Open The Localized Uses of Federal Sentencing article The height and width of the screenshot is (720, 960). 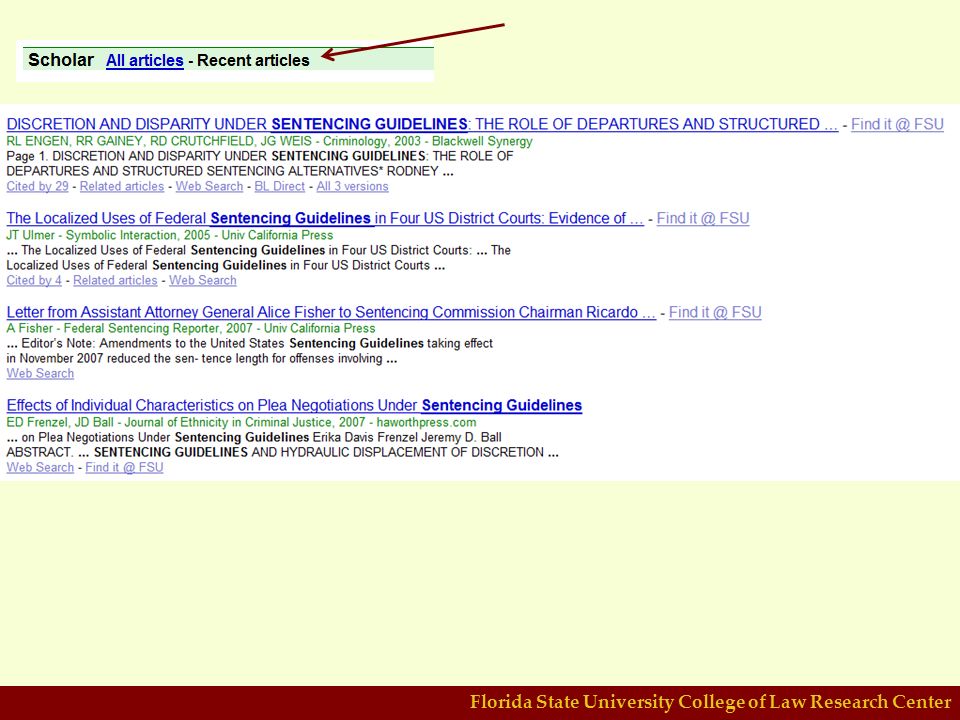[325, 219]
